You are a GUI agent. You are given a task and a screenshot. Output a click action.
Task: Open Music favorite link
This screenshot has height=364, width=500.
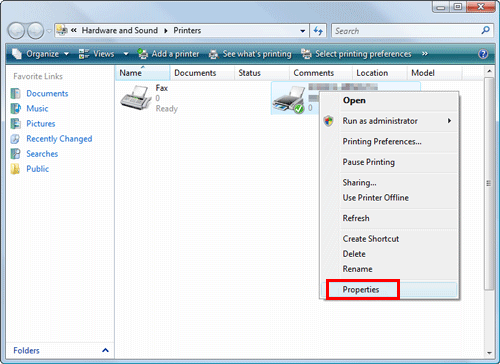(x=37, y=109)
